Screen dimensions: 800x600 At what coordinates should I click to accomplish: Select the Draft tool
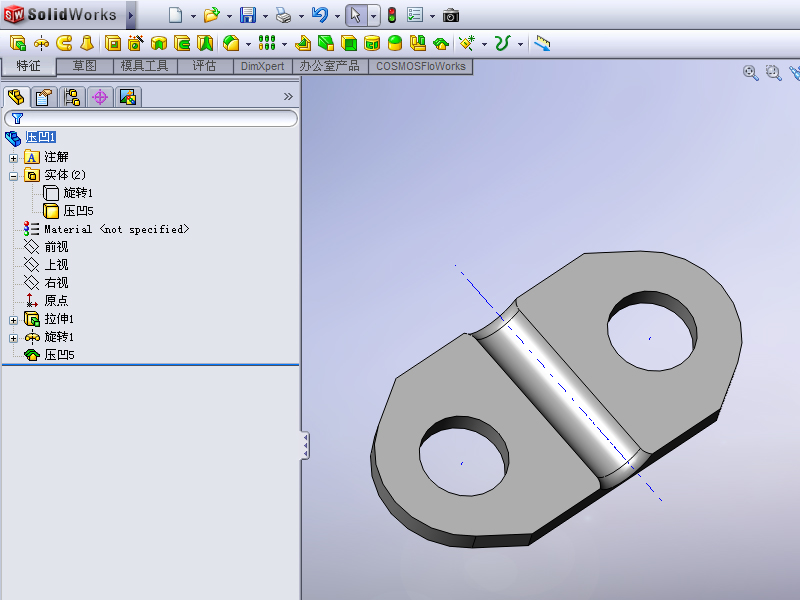(326, 43)
